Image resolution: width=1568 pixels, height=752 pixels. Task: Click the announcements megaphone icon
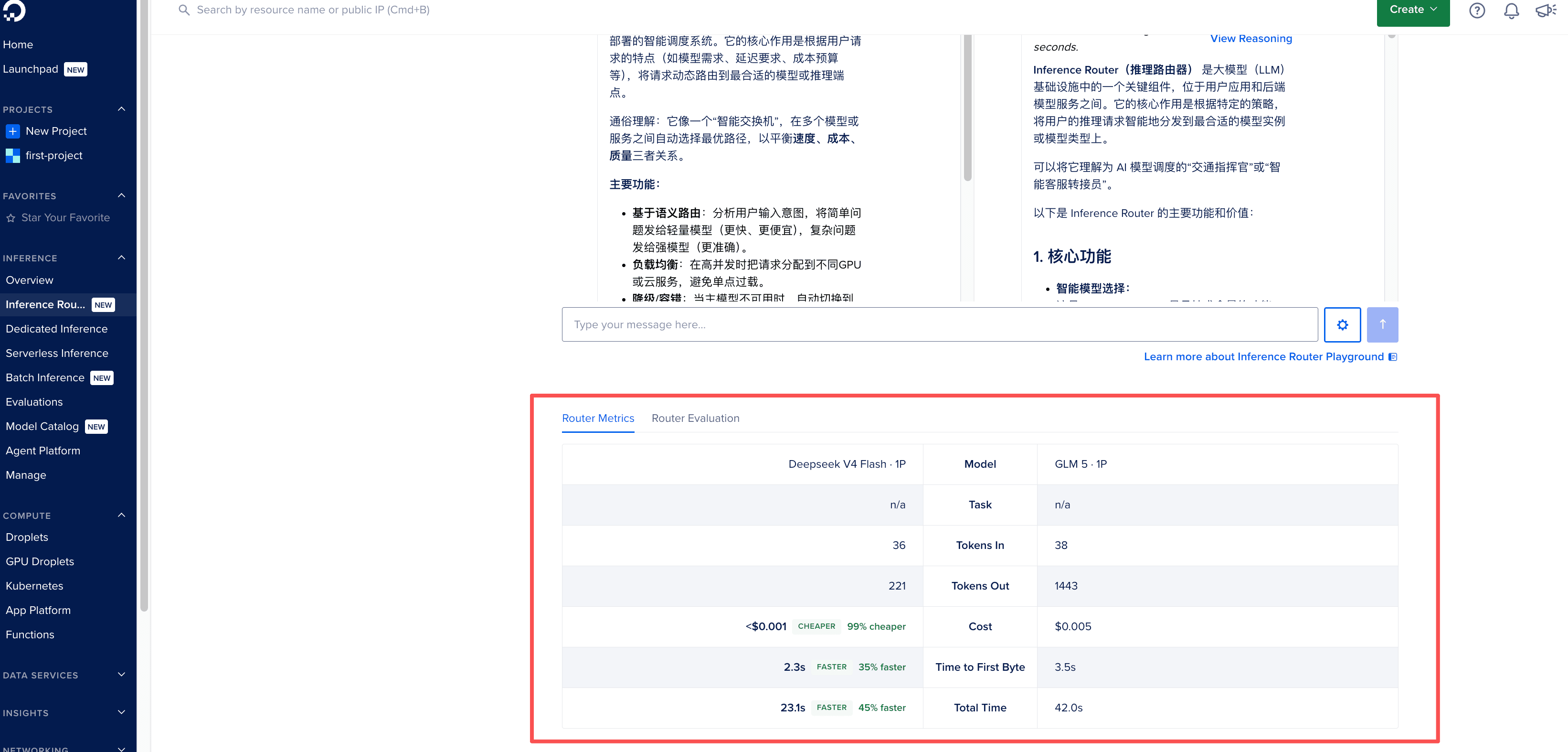click(x=1546, y=11)
